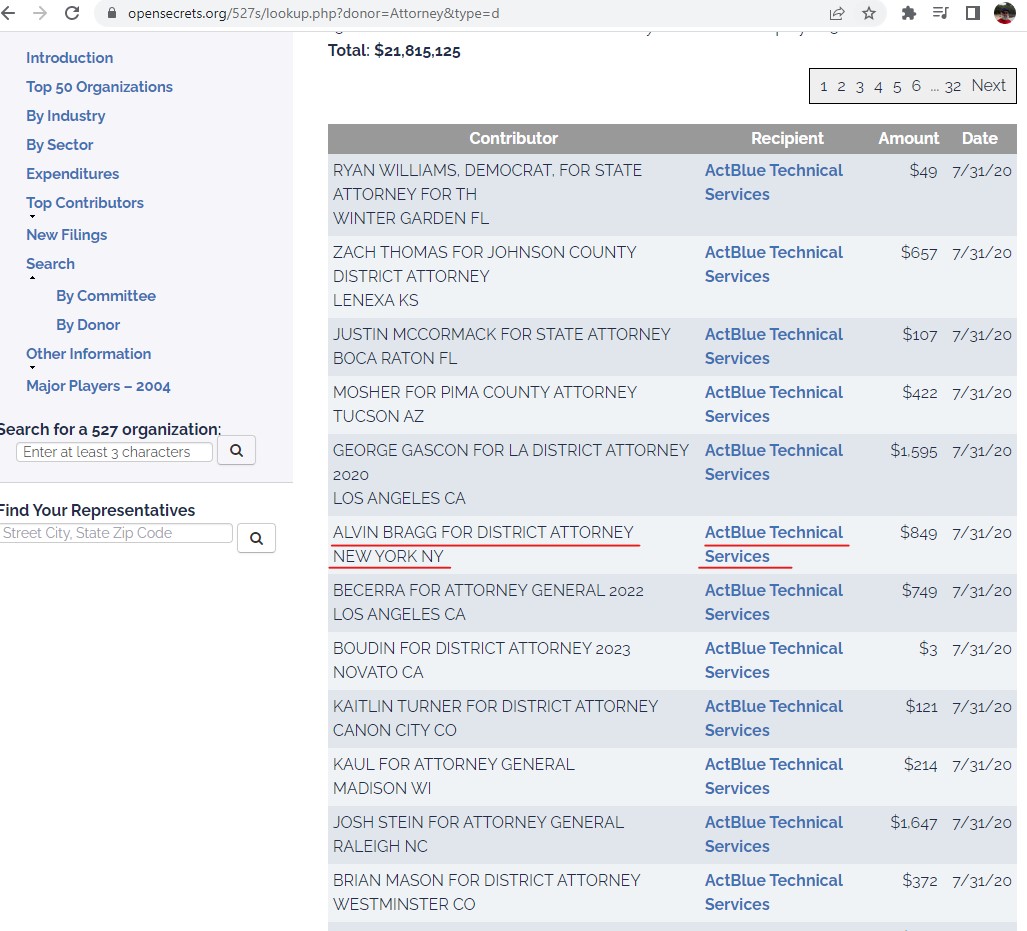Reload the current page
Image resolution: width=1027 pixels, height=931 pixels.
click(72, 13)
